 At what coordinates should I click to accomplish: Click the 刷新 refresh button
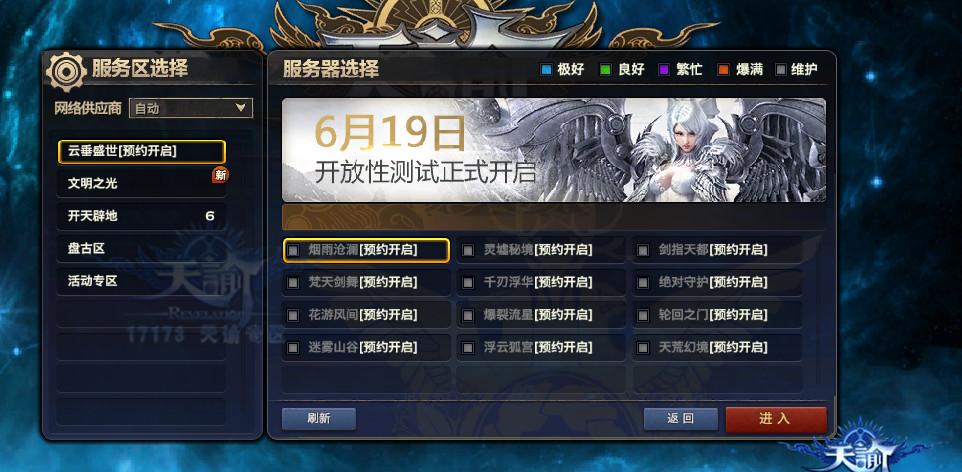319,419
